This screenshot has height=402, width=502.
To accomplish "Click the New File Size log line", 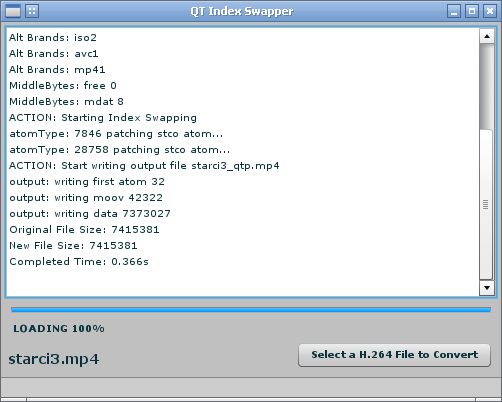I will click(x=73, y=246).
